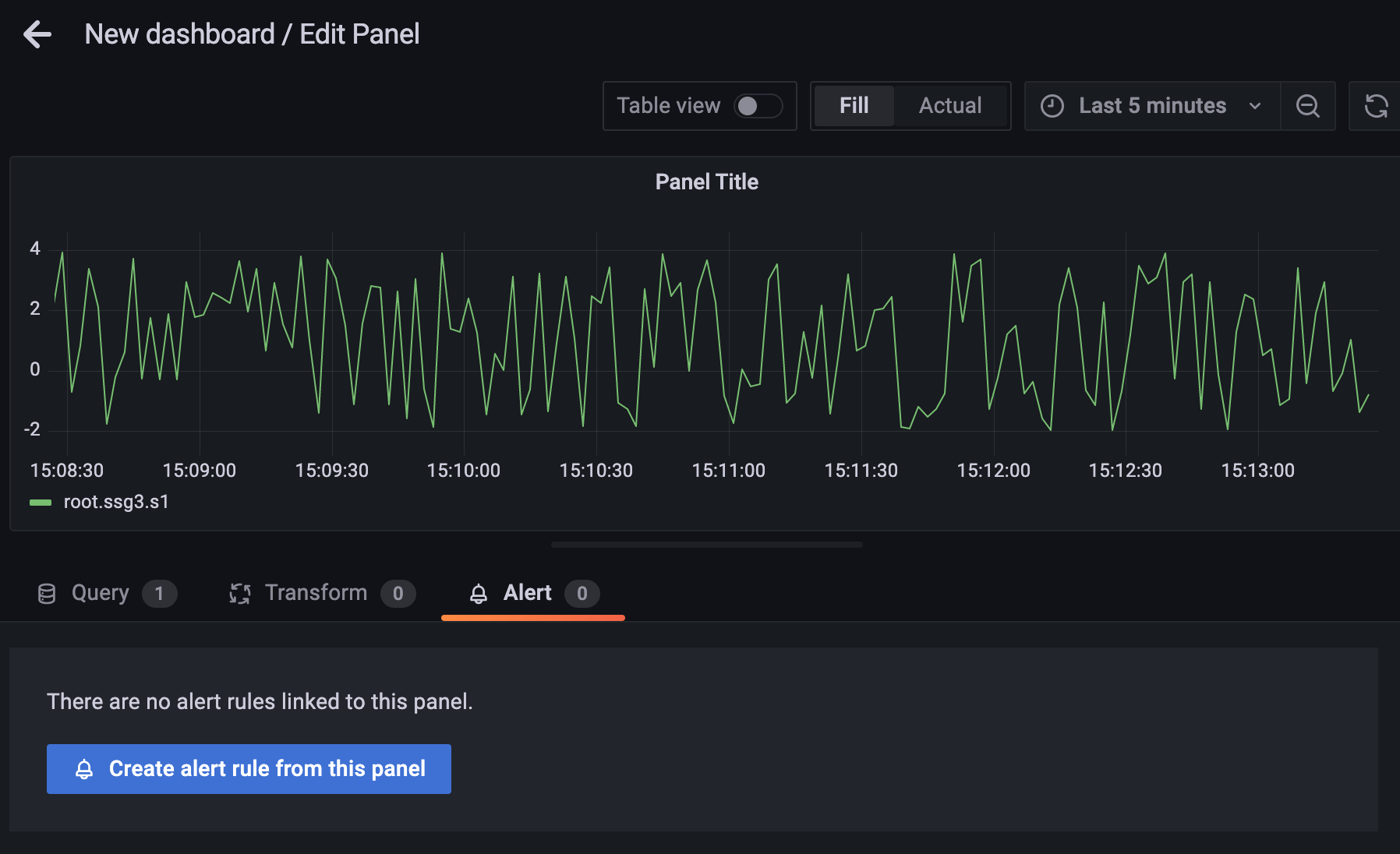Select the Actual display mode
1400x854 pixels.
click(x=950, y=106)
